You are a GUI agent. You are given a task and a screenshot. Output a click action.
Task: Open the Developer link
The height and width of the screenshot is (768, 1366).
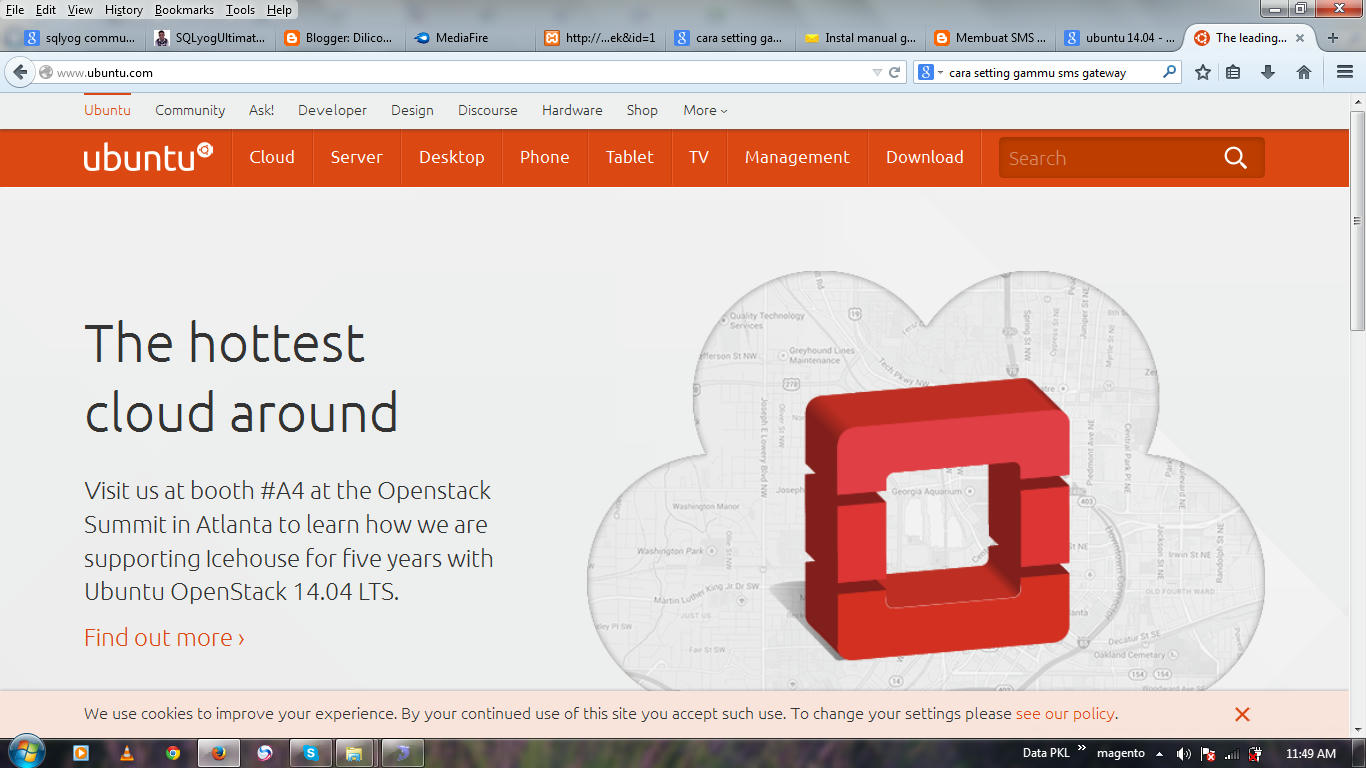point(332,110)
